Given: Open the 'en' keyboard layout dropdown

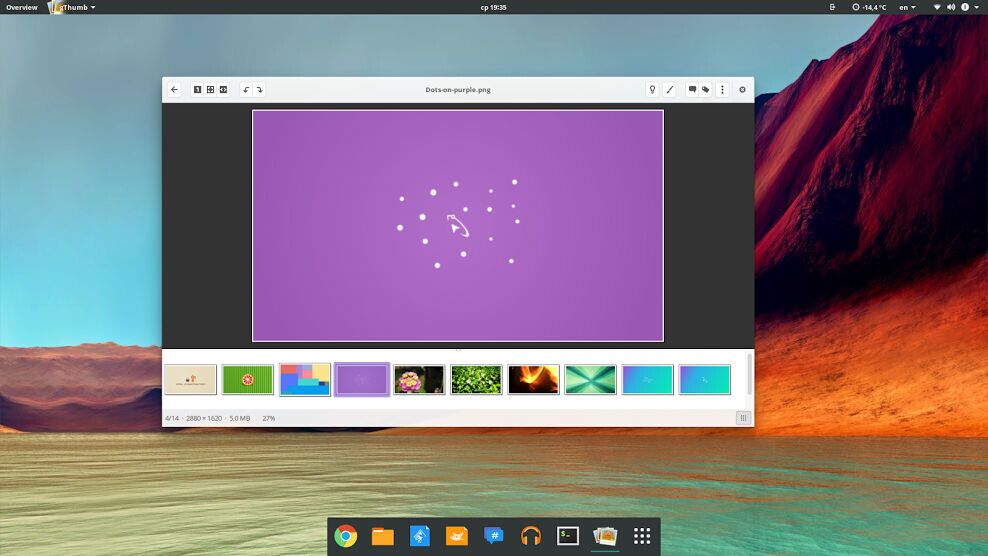Looking at the screenshot, I should [x=907, y=7].
